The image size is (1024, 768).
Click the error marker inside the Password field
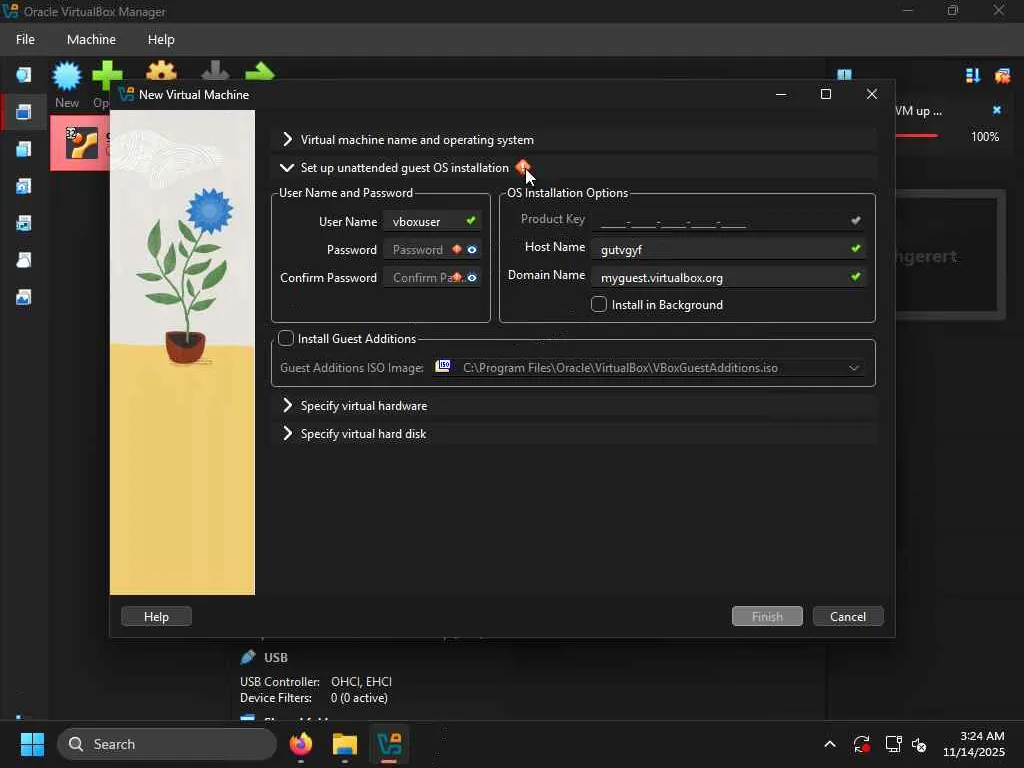[x=456, y=249]
